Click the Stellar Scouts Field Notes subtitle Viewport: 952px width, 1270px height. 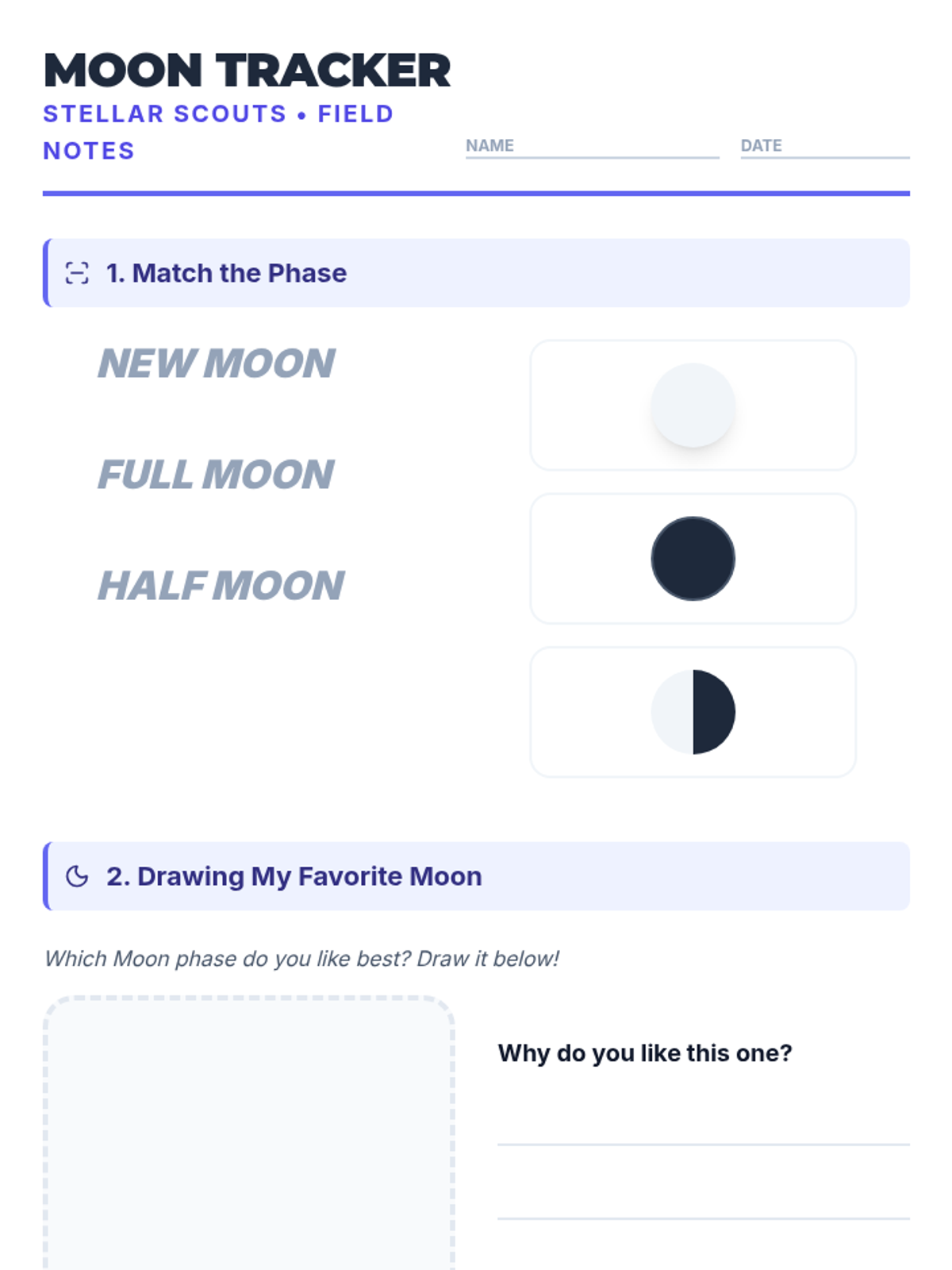coord(218,132)
